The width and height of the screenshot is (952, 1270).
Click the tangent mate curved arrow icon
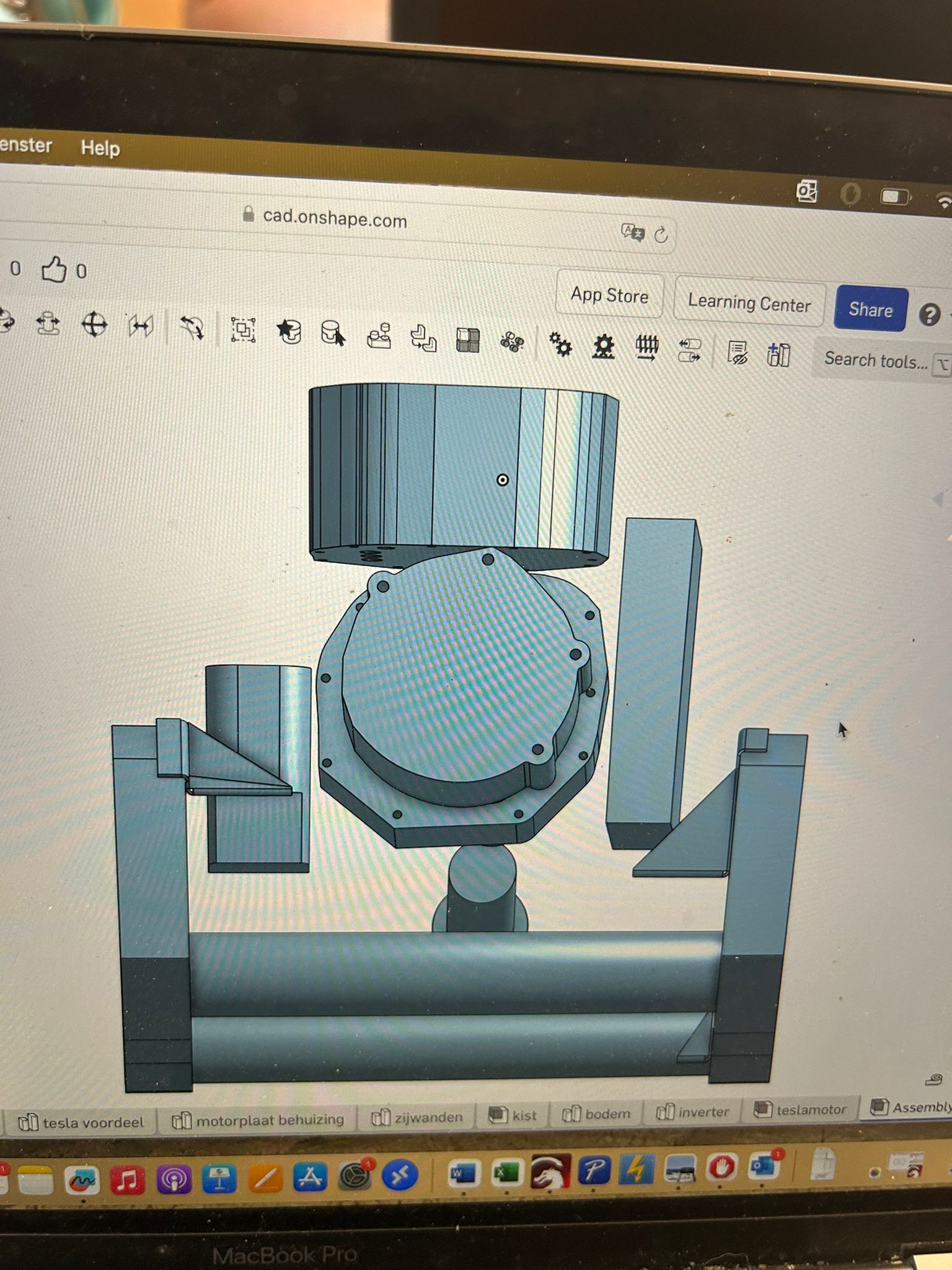(x=192, y=327)
